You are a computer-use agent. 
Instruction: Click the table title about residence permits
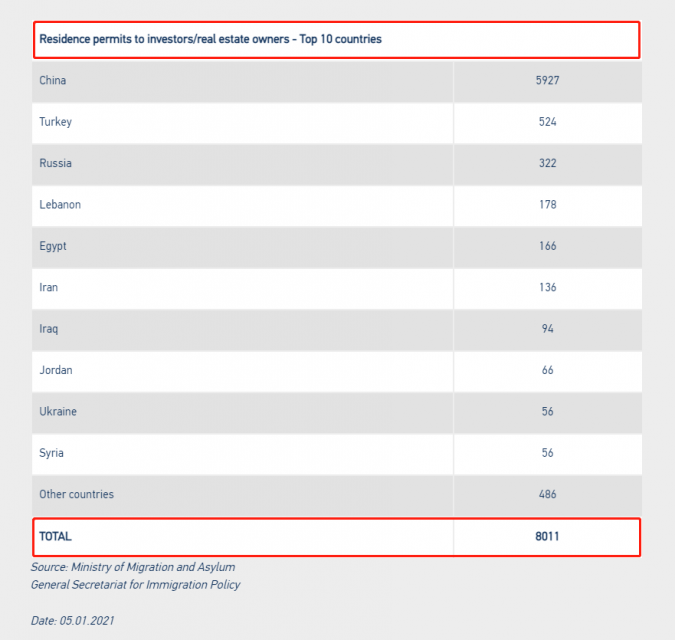coord(210,40)
